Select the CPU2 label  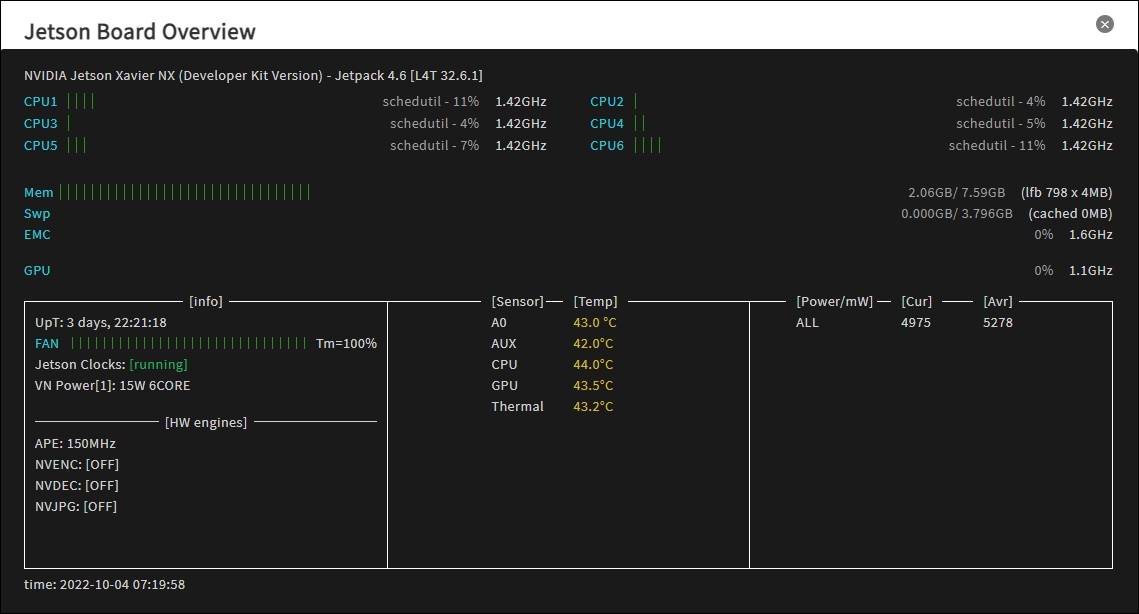pos(607,101)
